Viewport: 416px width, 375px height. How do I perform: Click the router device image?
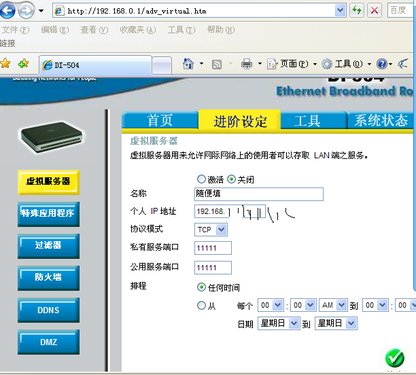tap(51, 137)
